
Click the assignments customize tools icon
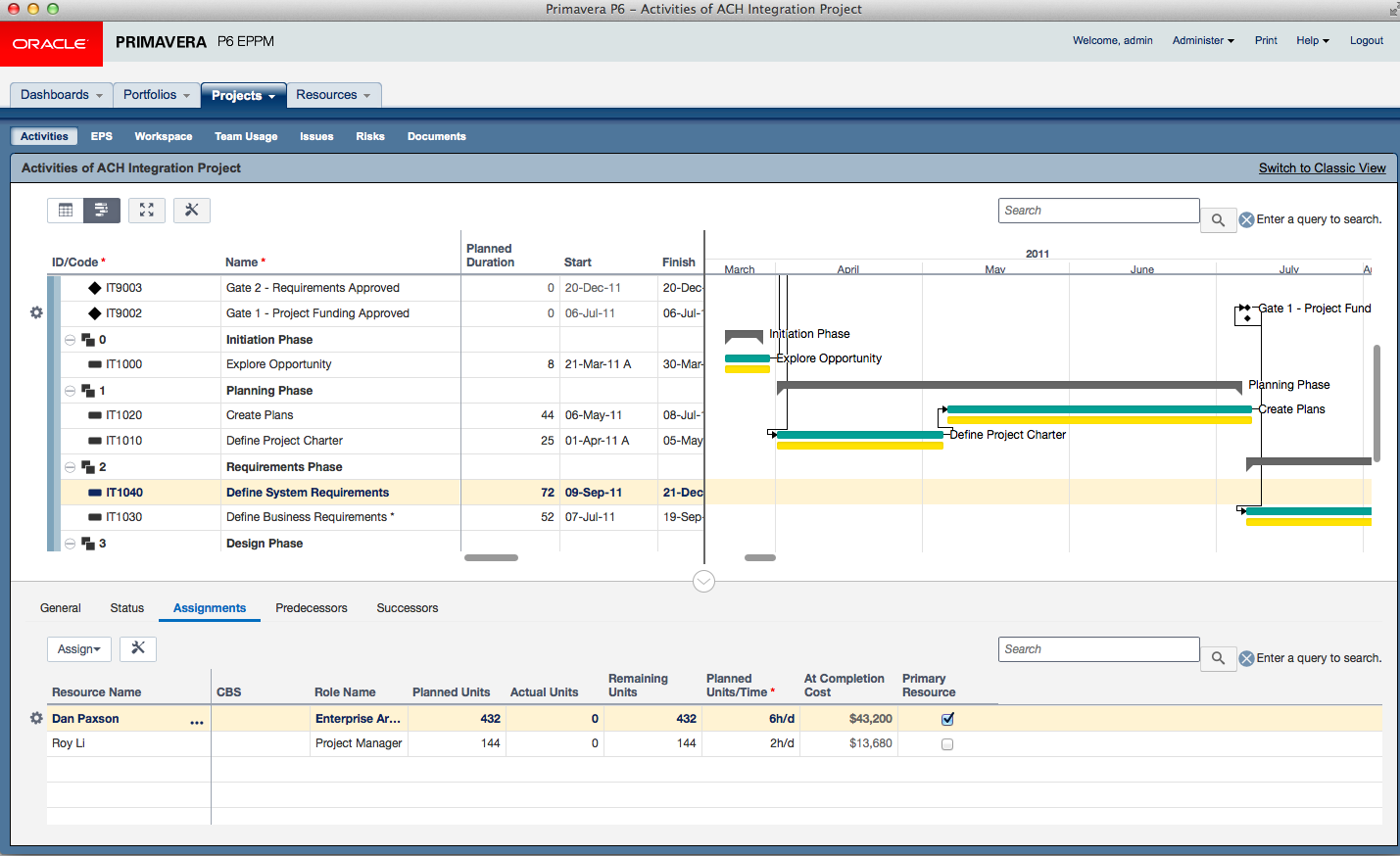(x=138, y=648)
